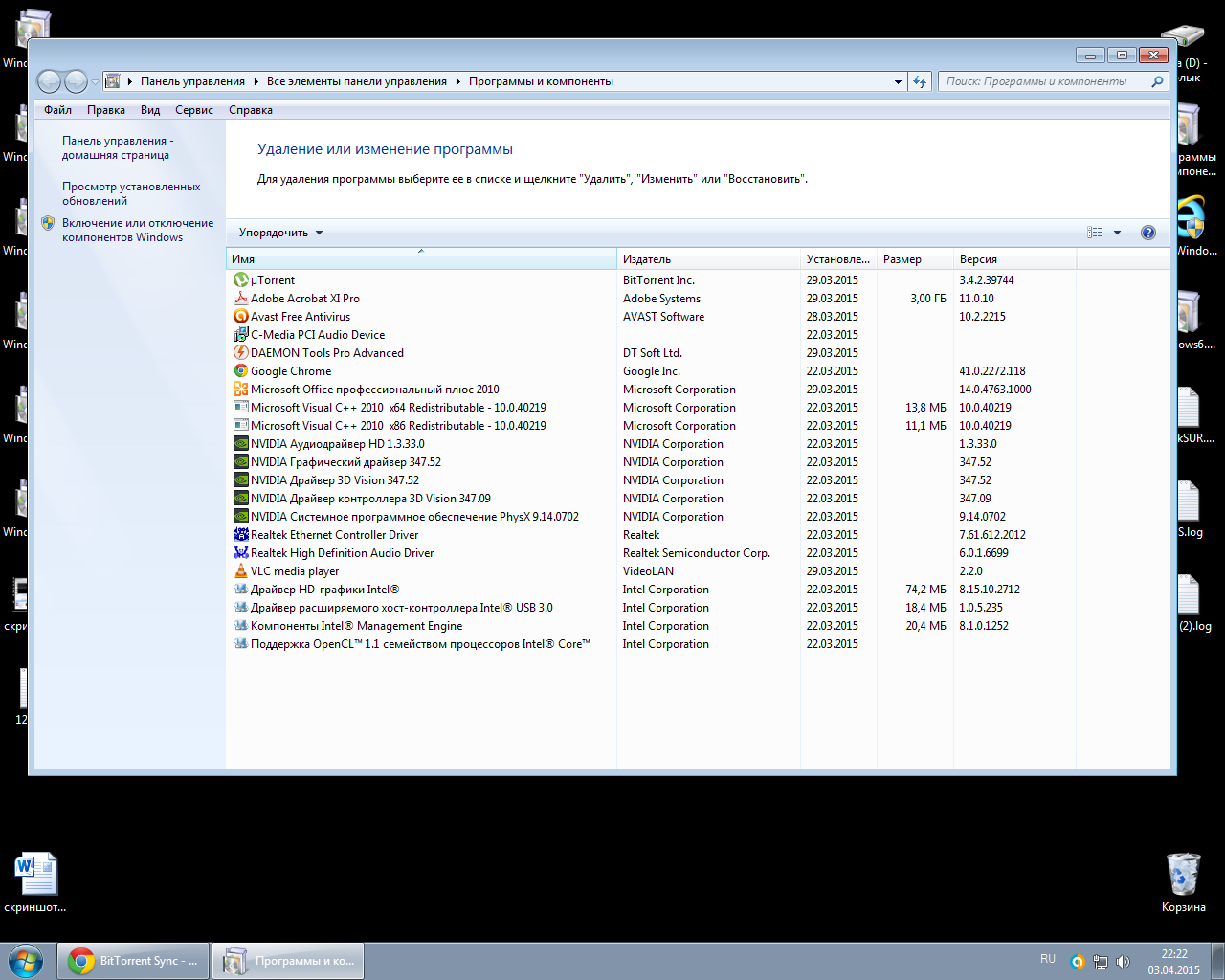This screenshot has height=980, width=1225.
Task: Click the RU language indicator
Action: pyautogui.click(x=1048, y=959)
